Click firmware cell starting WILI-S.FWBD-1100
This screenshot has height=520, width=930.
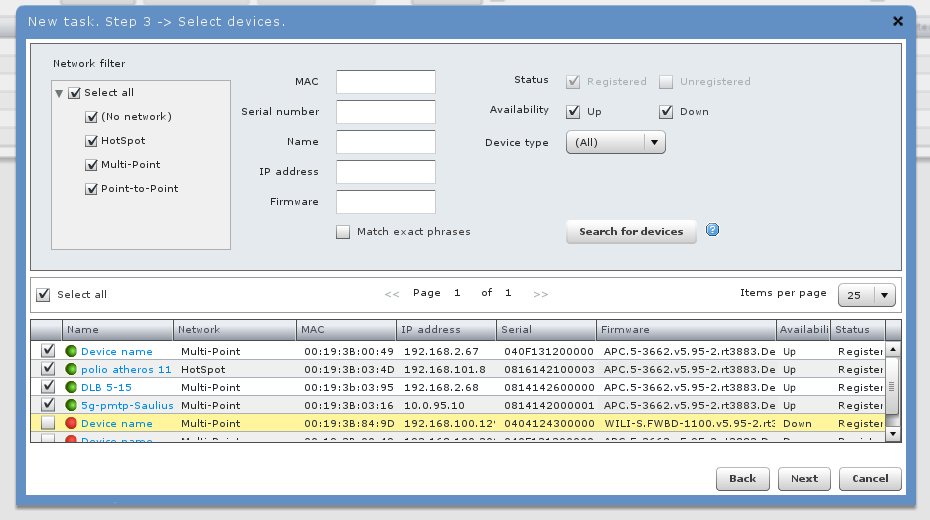point(689,423)
